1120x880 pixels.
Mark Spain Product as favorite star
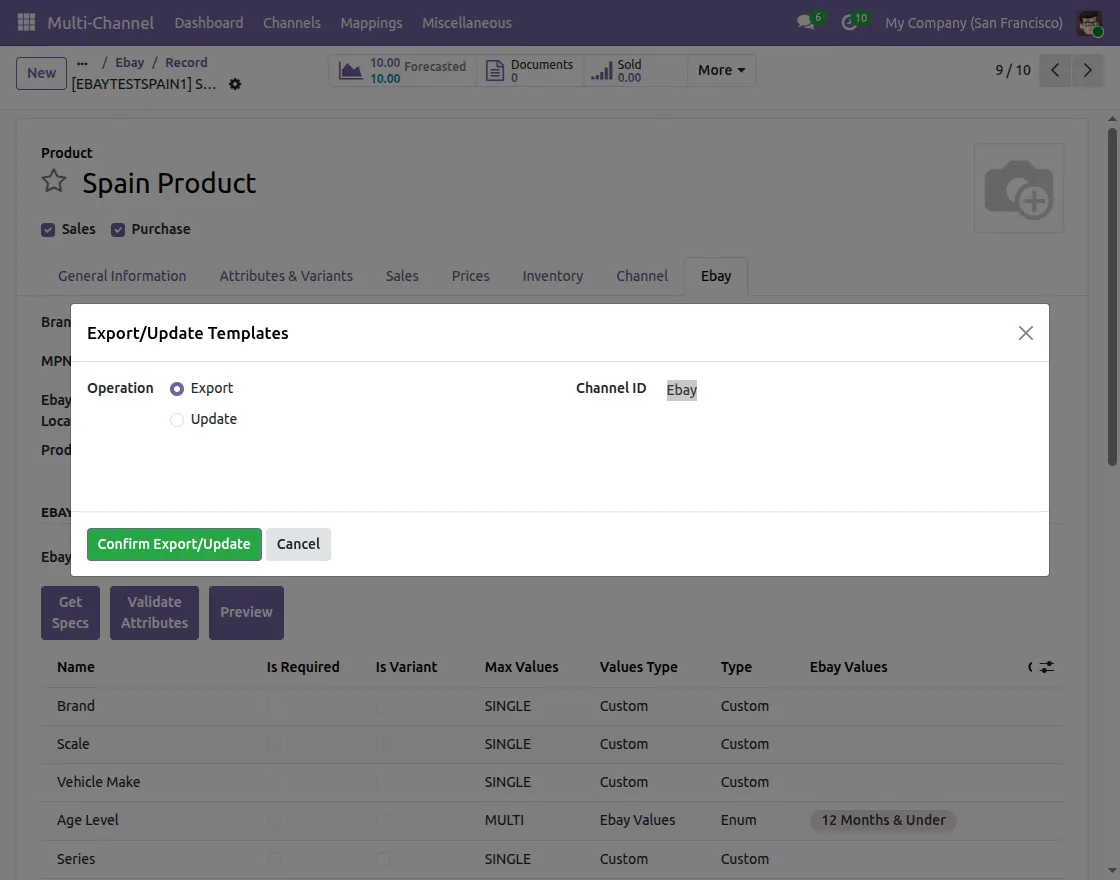click(54, 181)
